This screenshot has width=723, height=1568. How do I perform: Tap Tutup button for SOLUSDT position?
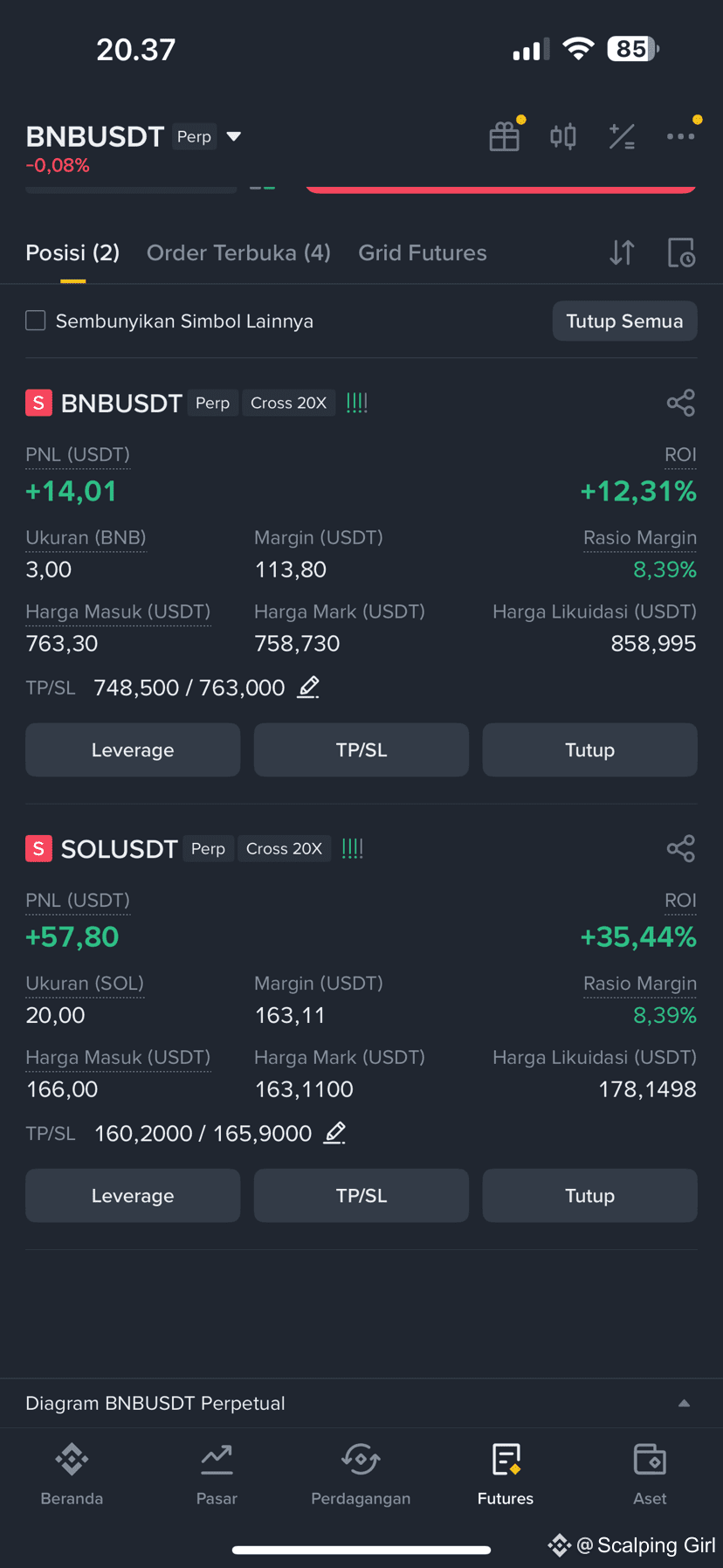click(x=589, y=1195)
